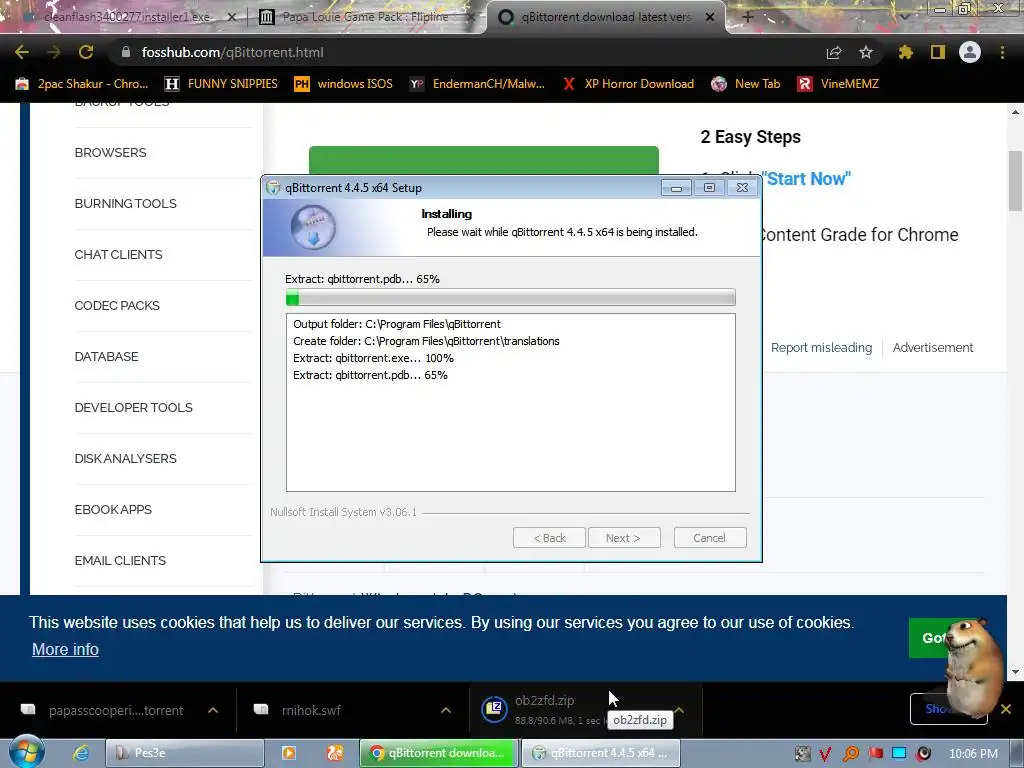
Task: Open the DISK ANALYSERS category
Action: click(125, 458)
